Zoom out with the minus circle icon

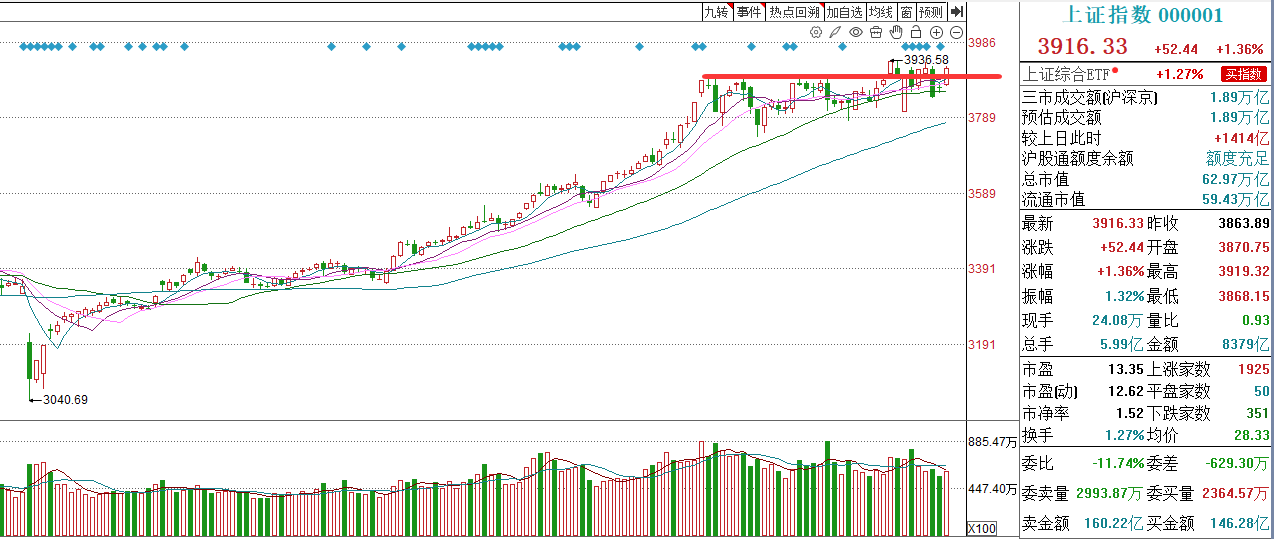click(957, 32)
